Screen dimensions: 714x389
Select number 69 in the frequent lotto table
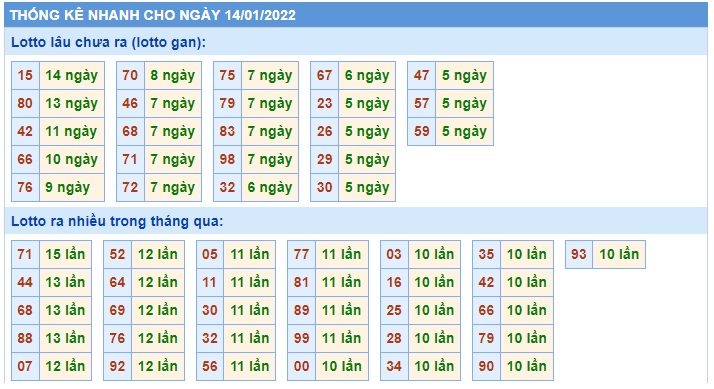(x=117, y=310)
